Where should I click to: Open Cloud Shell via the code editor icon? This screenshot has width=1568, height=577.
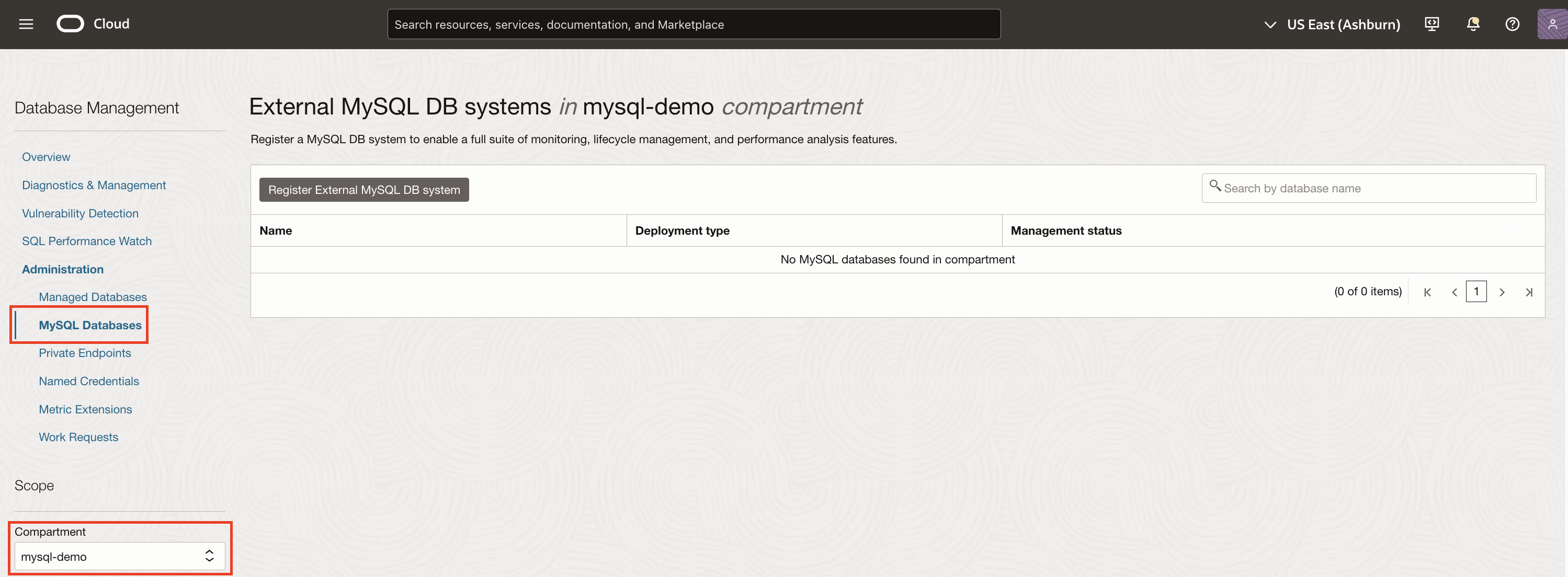click(x=1431, y=24)
